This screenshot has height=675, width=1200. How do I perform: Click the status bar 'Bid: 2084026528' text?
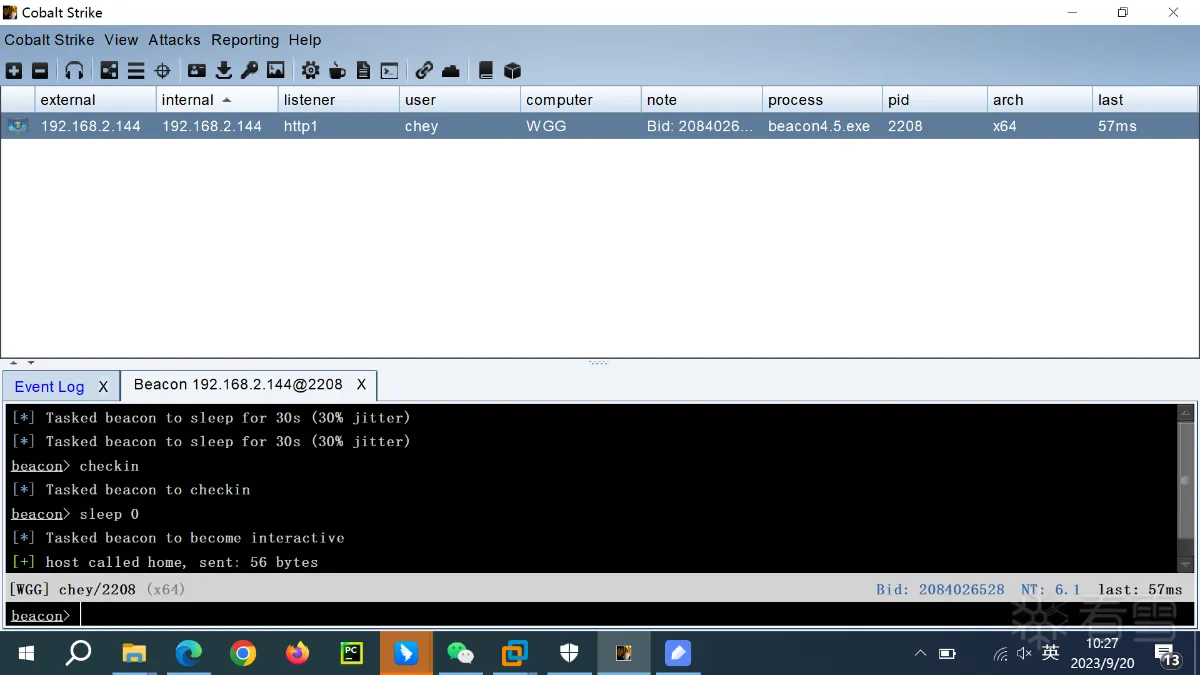point(940,590)
